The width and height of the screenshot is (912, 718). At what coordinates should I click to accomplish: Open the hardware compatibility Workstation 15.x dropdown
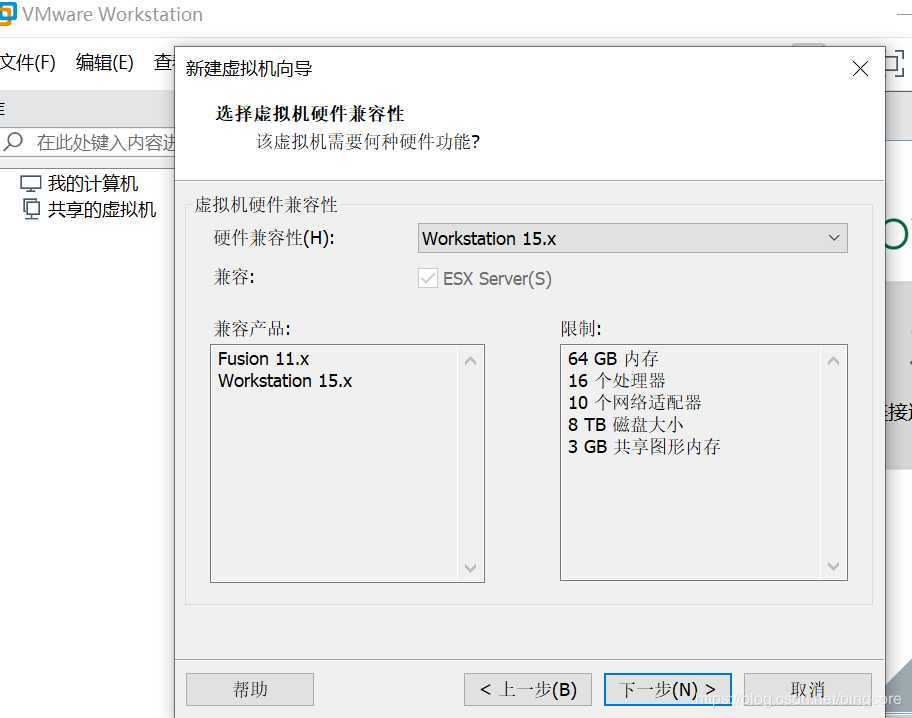(632, 238)
